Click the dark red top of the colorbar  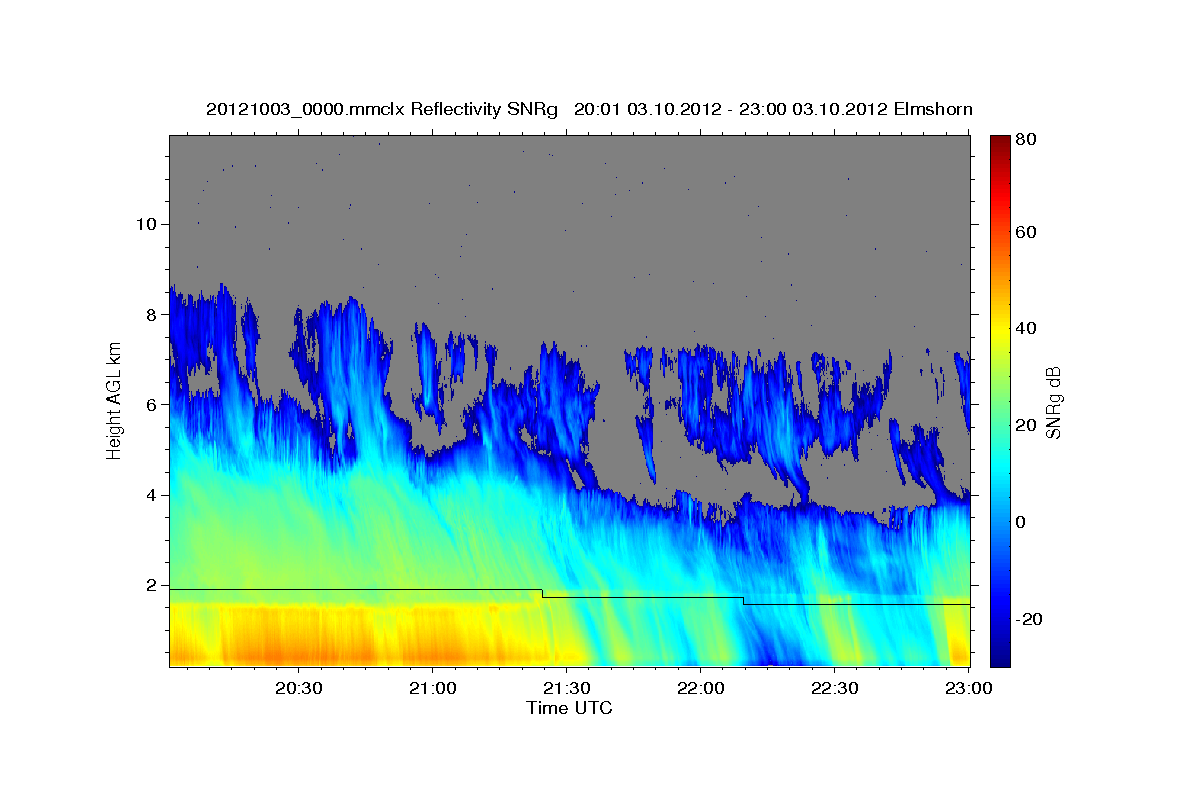pyautogui.click(x=1000, y=143)
